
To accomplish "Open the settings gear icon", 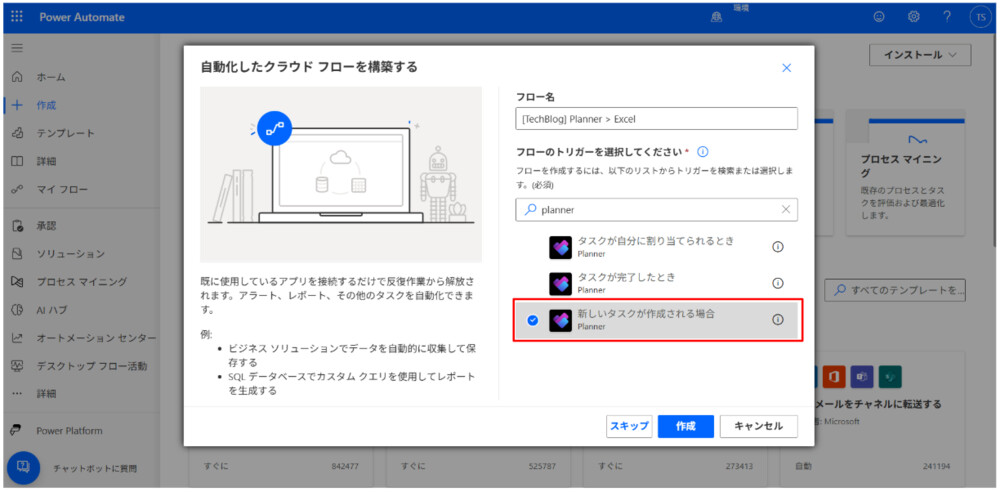I will click(x=913, y=17).
